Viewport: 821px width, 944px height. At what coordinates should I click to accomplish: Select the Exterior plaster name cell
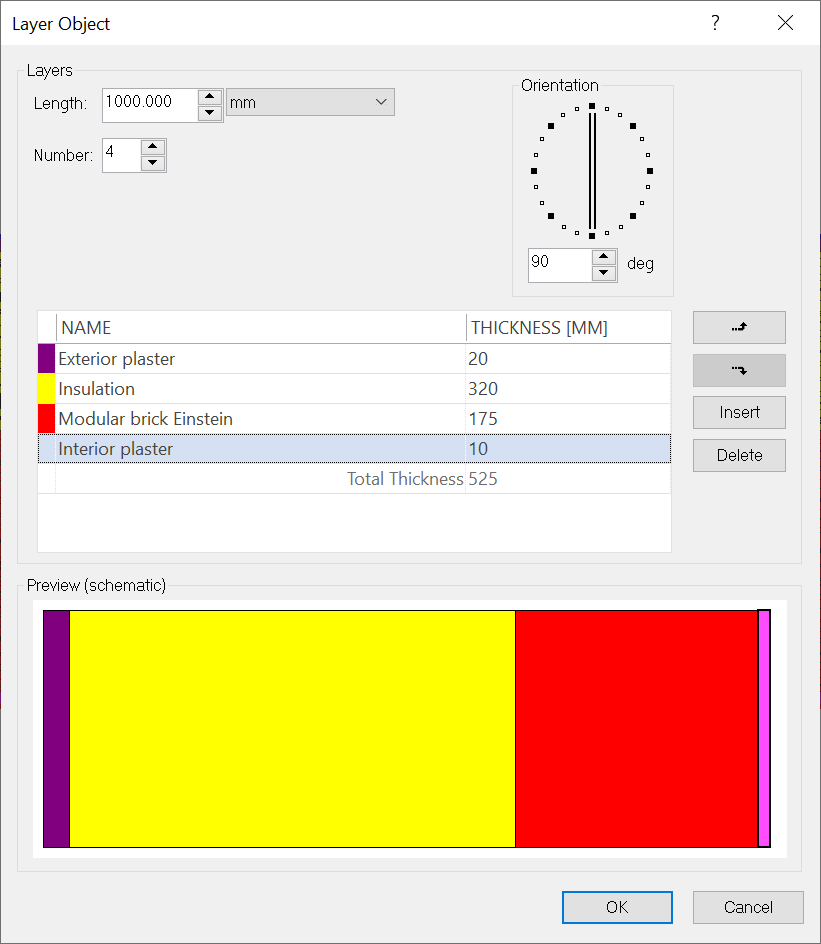[261, 359]
